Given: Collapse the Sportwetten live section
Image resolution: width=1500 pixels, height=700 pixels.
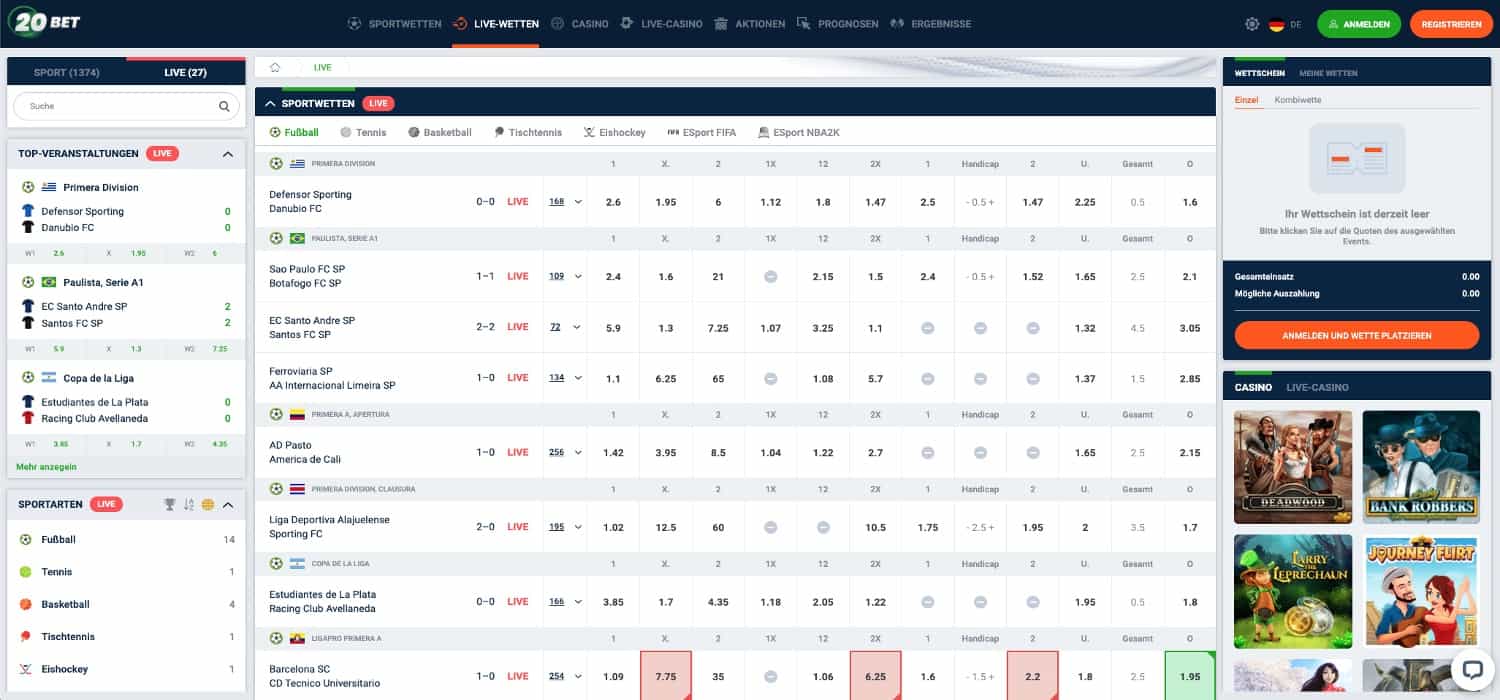Looking at the screenshot, I should pos(270,103).
